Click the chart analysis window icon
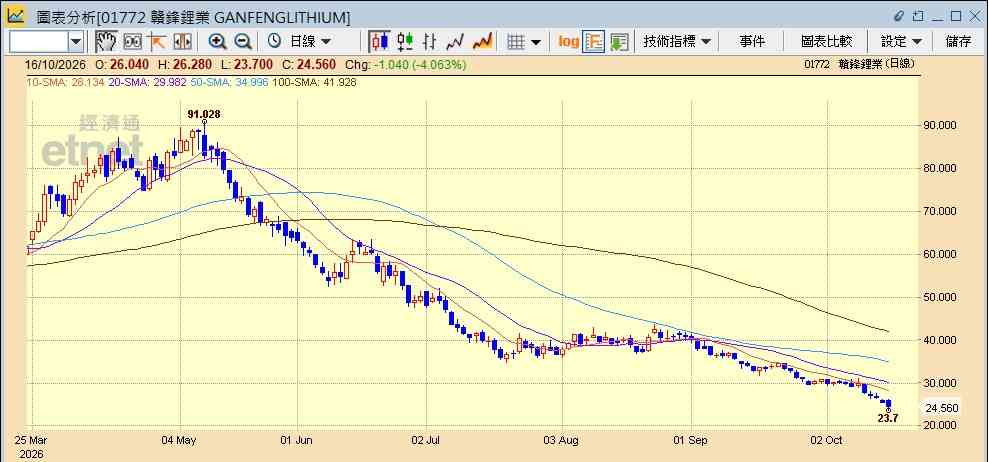Image resolution: width=989 pixels, height=462 pixels. point(16,16)
